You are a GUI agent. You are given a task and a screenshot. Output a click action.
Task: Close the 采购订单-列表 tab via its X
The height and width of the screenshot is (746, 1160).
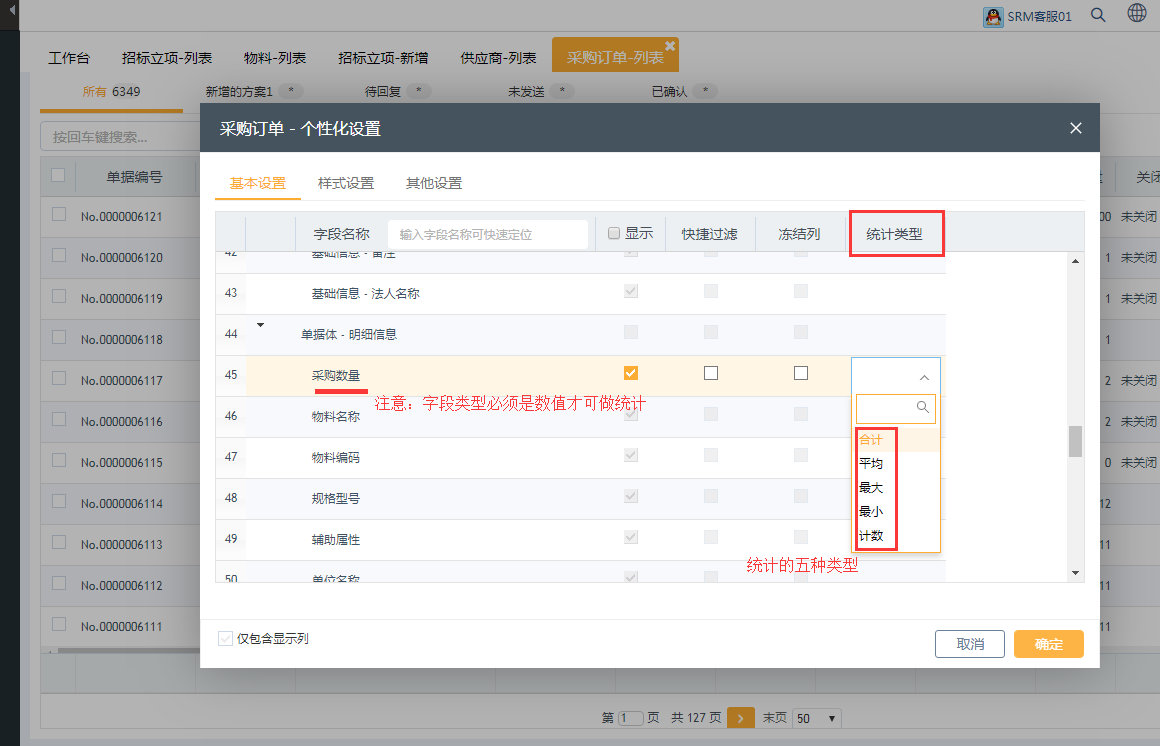click(x=670, y=46)
